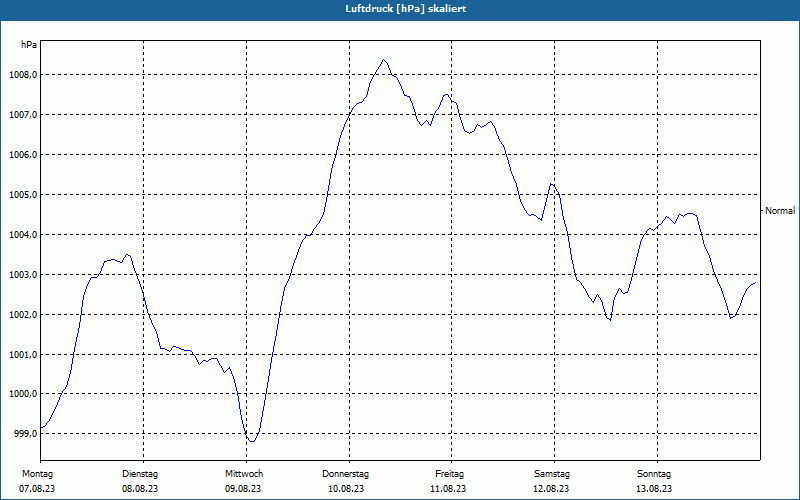
Task: Click the 1003,0 axis label
Action: pyautogui.click(x=23, y=274)
